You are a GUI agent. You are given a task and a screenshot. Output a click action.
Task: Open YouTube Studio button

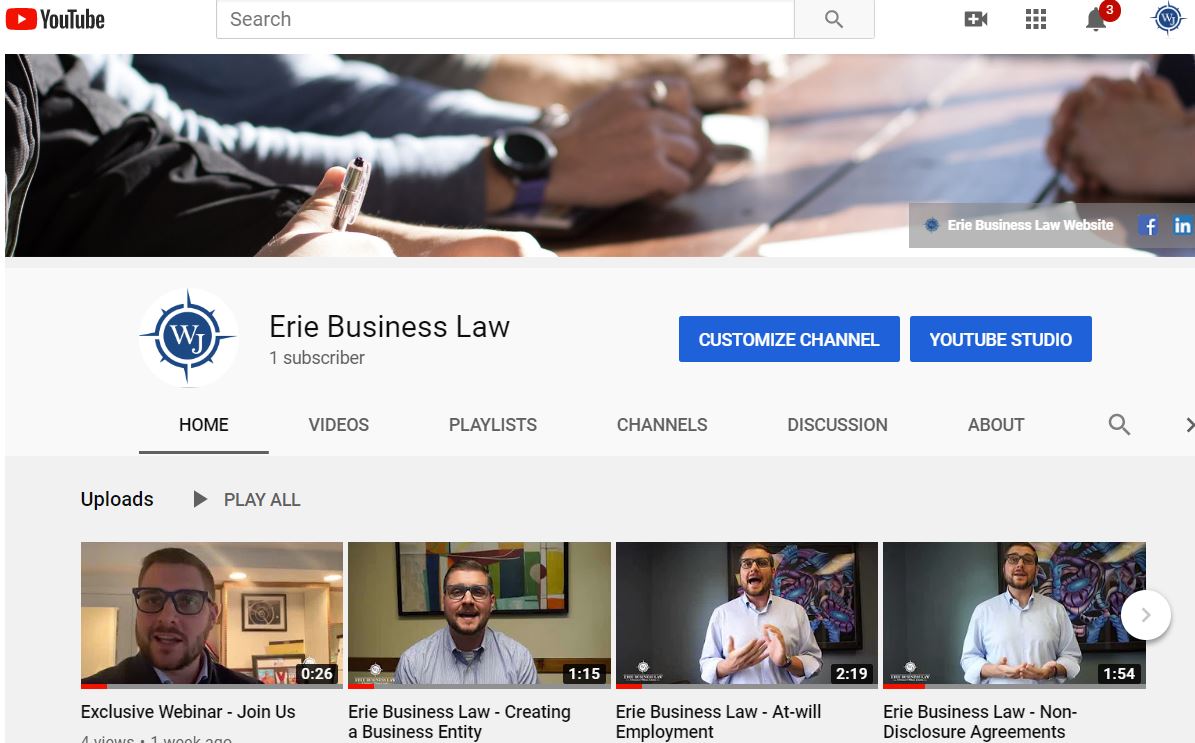[1001, 339]
